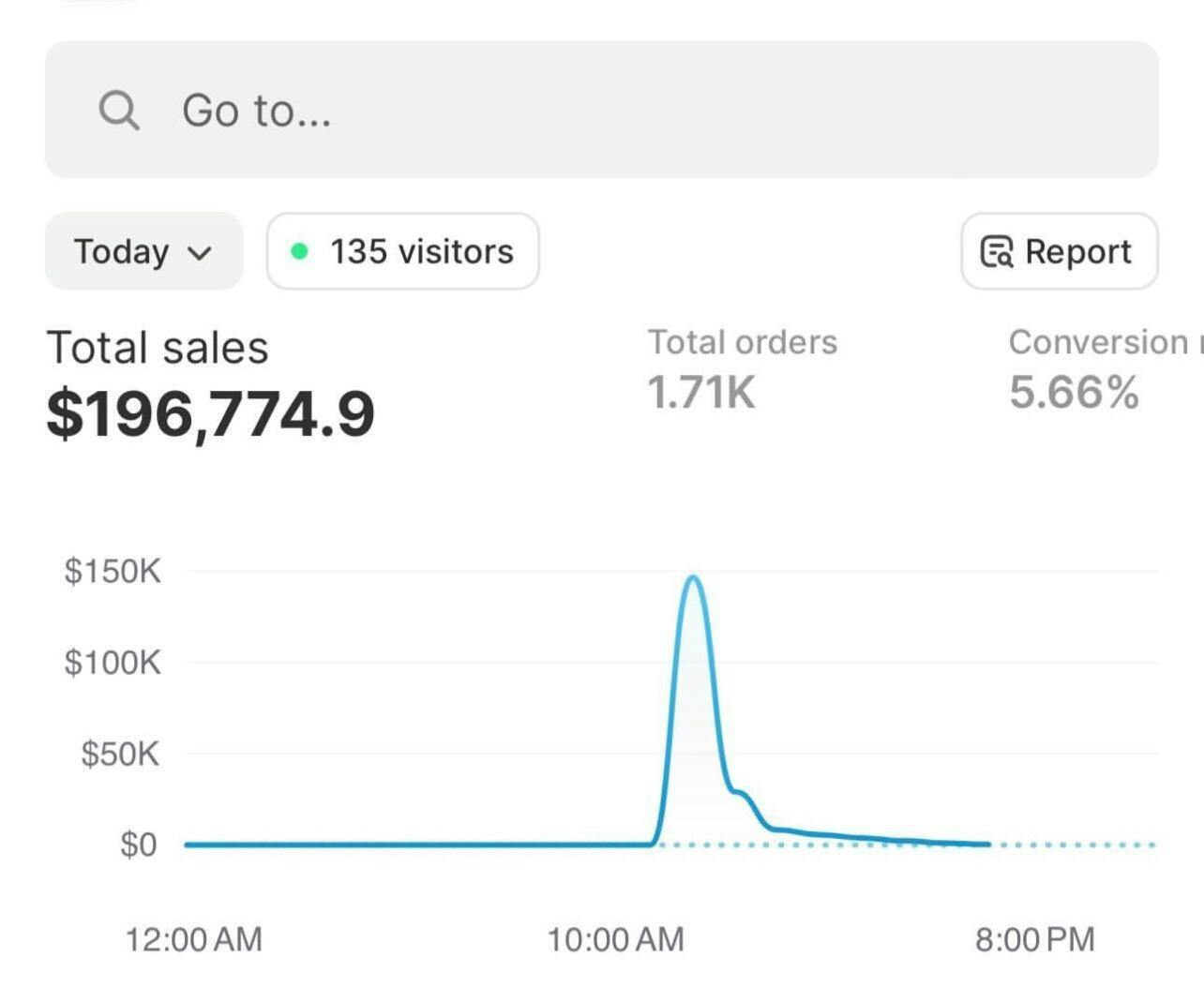This screenshot has height=987, width=1204.
Task: Click the $196,774.9 total sales value
Action: click(x=211, y=413)
